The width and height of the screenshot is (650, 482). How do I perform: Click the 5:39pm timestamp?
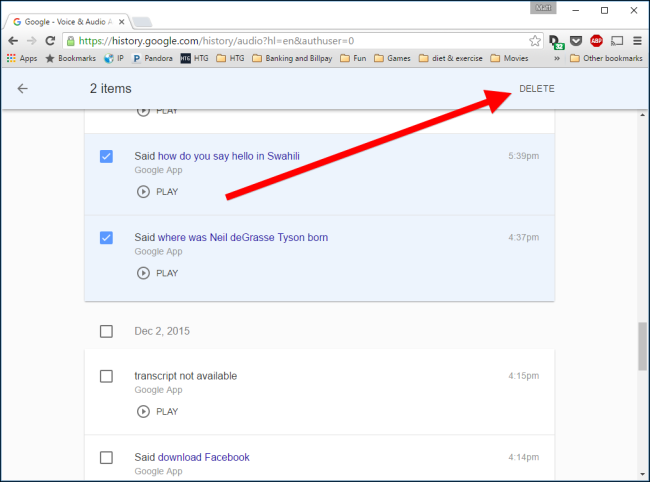point(524,156)
